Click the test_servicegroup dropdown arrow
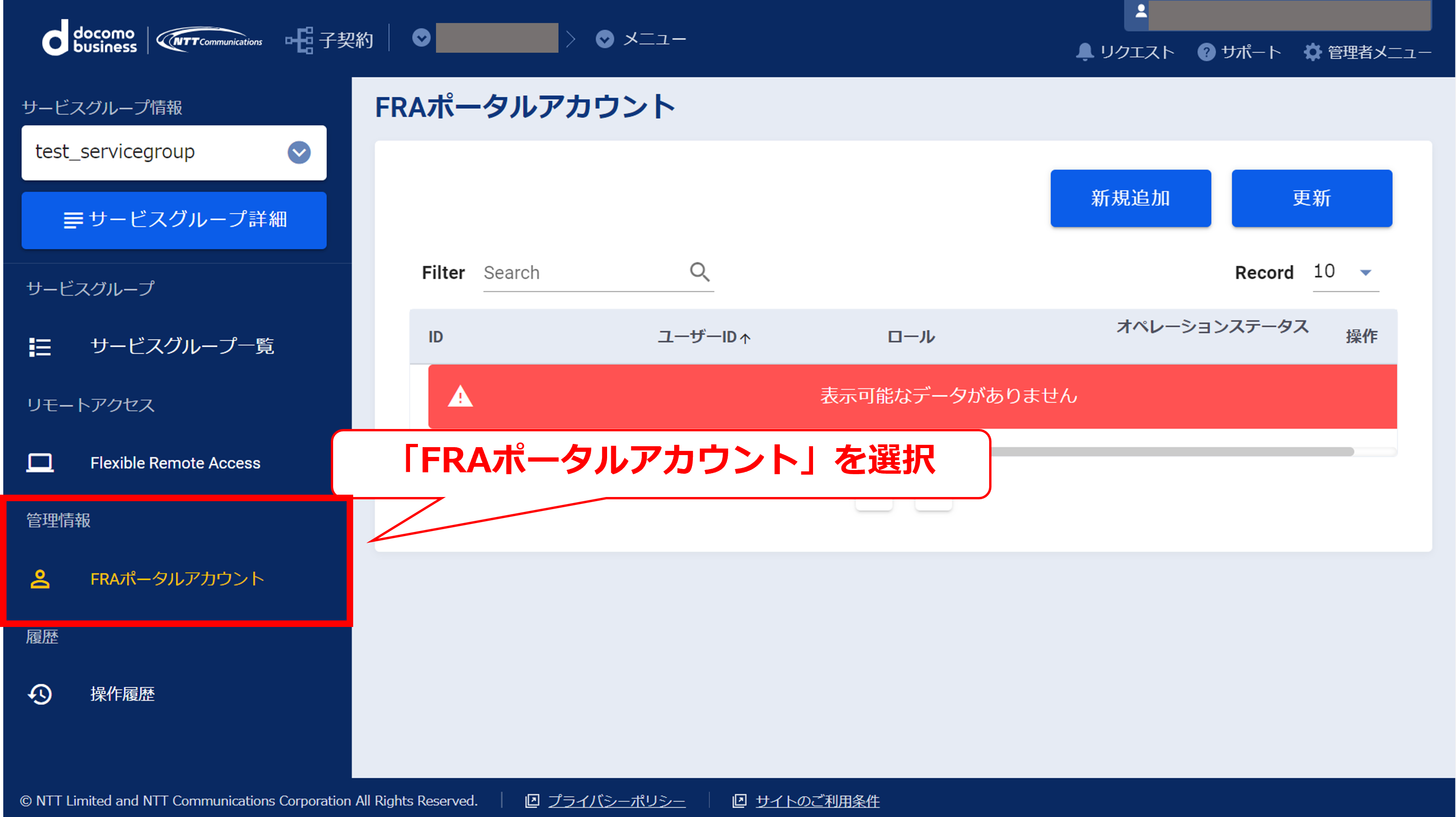Viewport: 1456px width, 817px height. (x=299, y=152)
